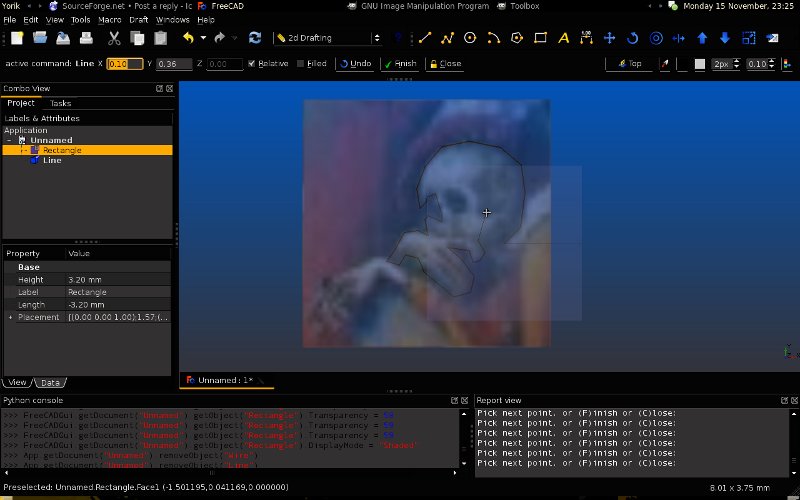Viewport: 800px width, 500px height.
Task: Select the Draft Line tool icon
Action: (x=425, y=39)
